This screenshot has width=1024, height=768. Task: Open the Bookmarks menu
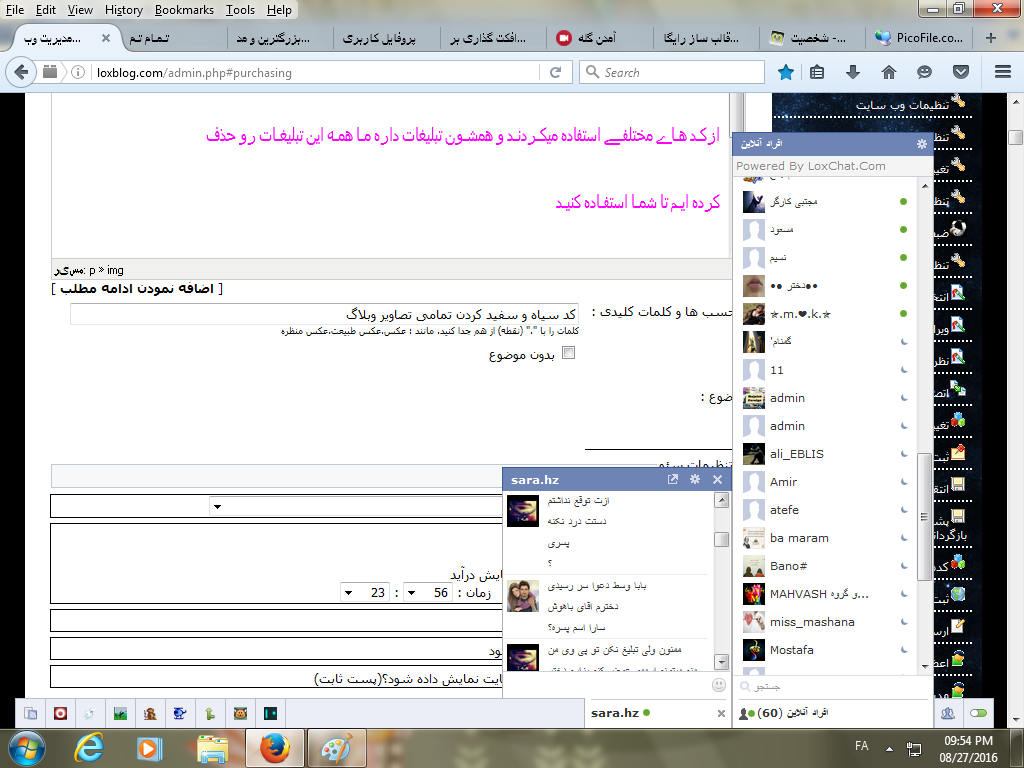(184, 10)
